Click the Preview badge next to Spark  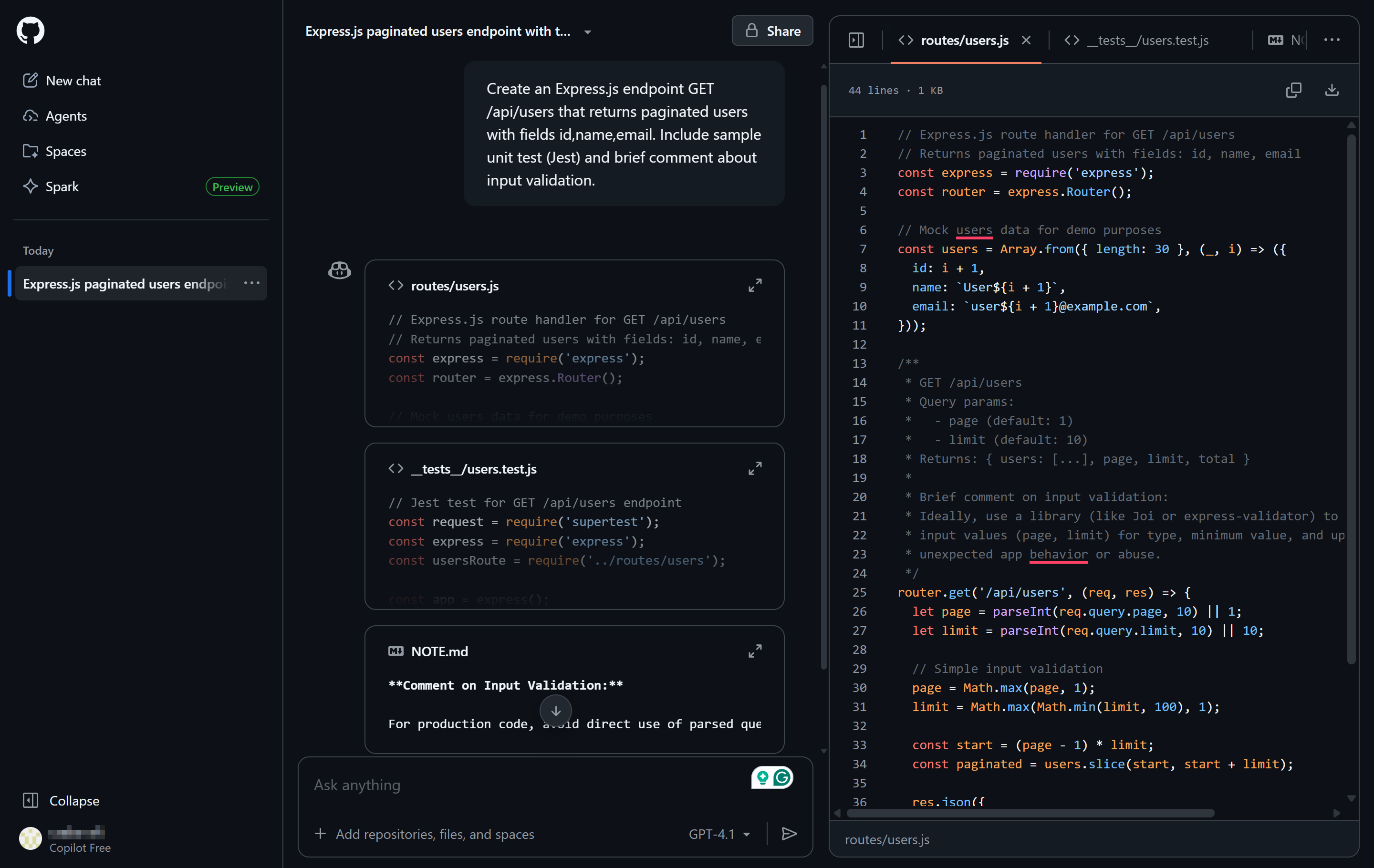click(232, 186)
